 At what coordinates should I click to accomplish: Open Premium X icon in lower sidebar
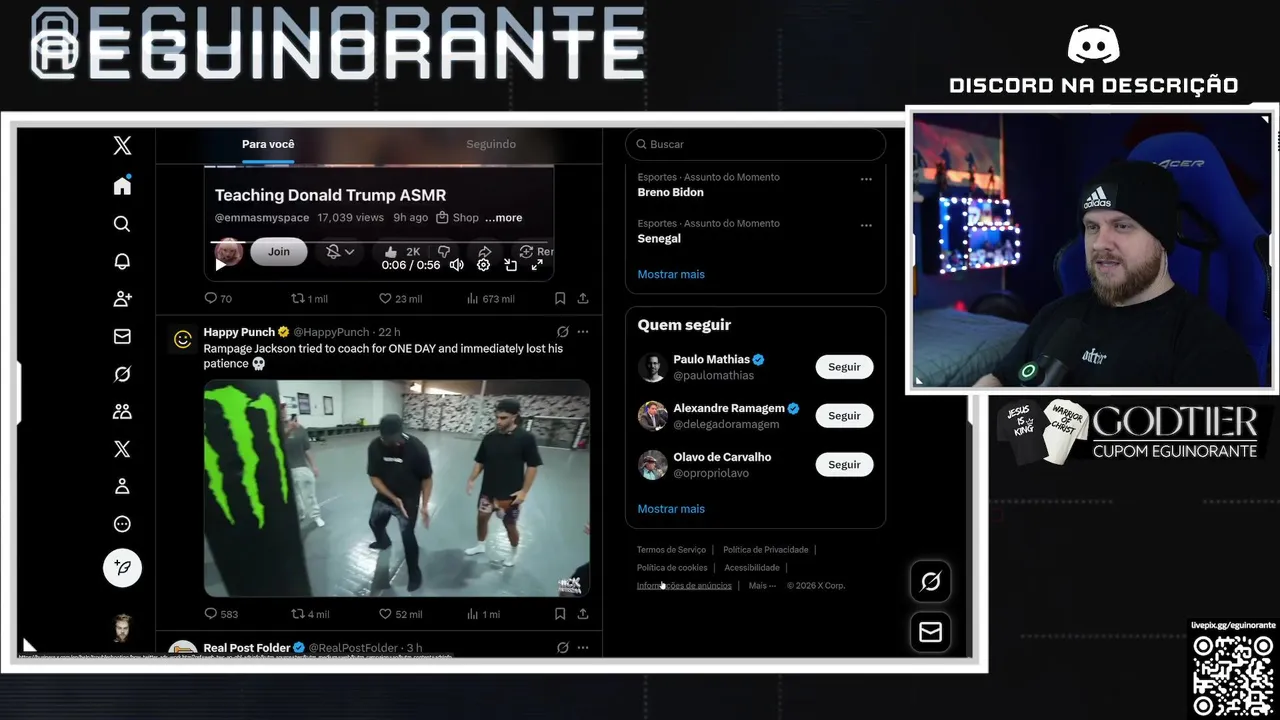coord(122,449)
